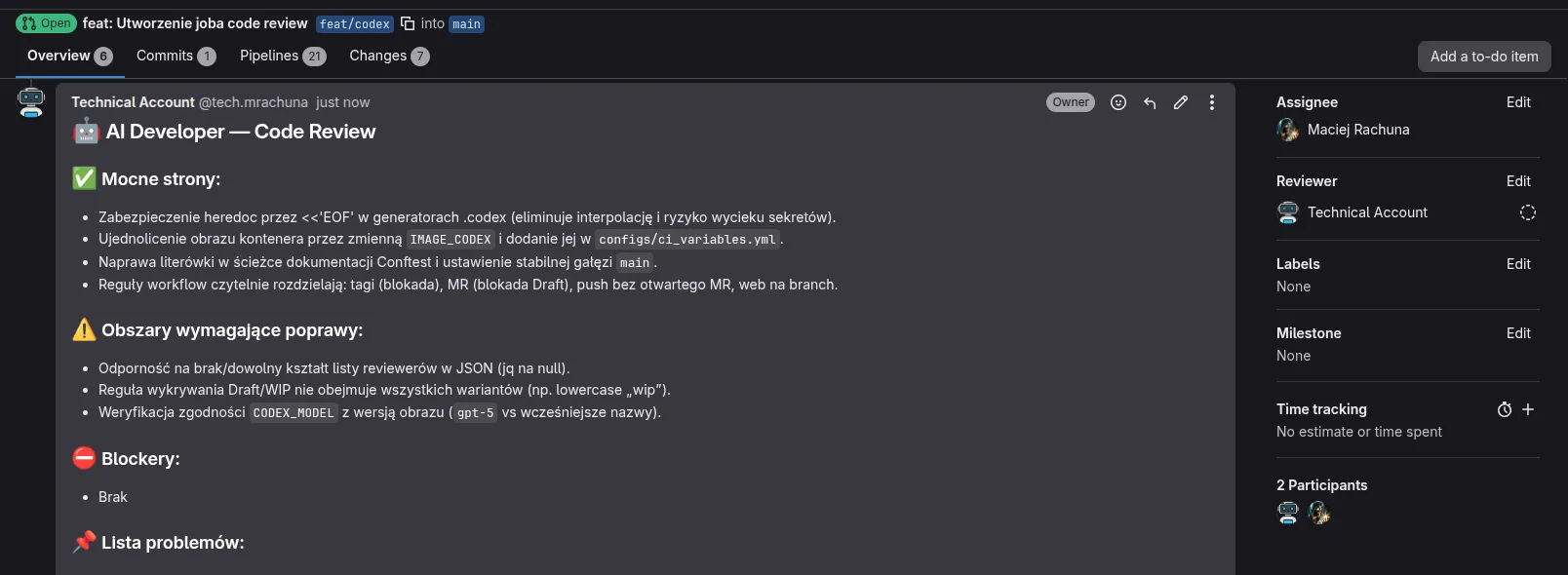Switch to the Commits tab

point(176,56)
